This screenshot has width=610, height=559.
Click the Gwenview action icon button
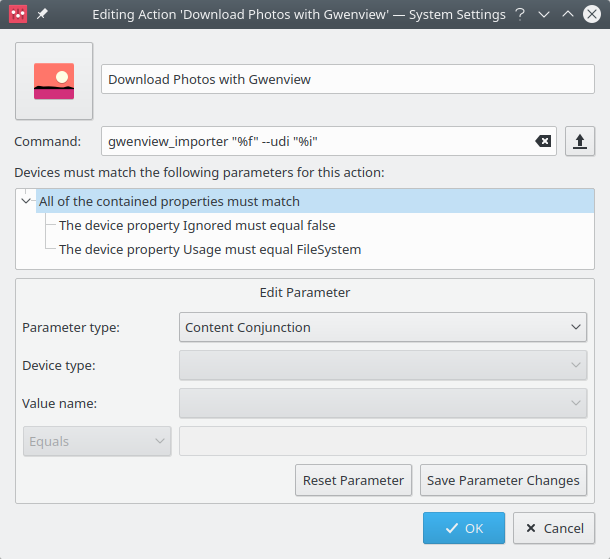[54, 81]
